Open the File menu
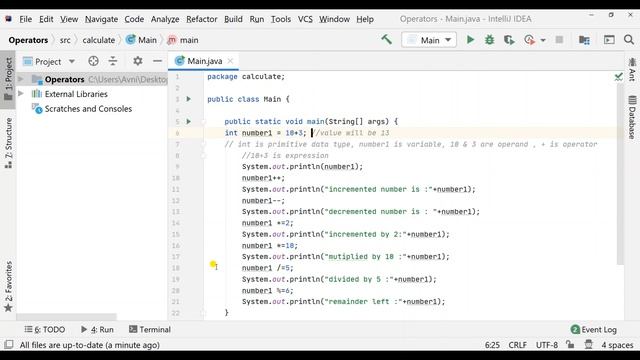 coord(25,19)
